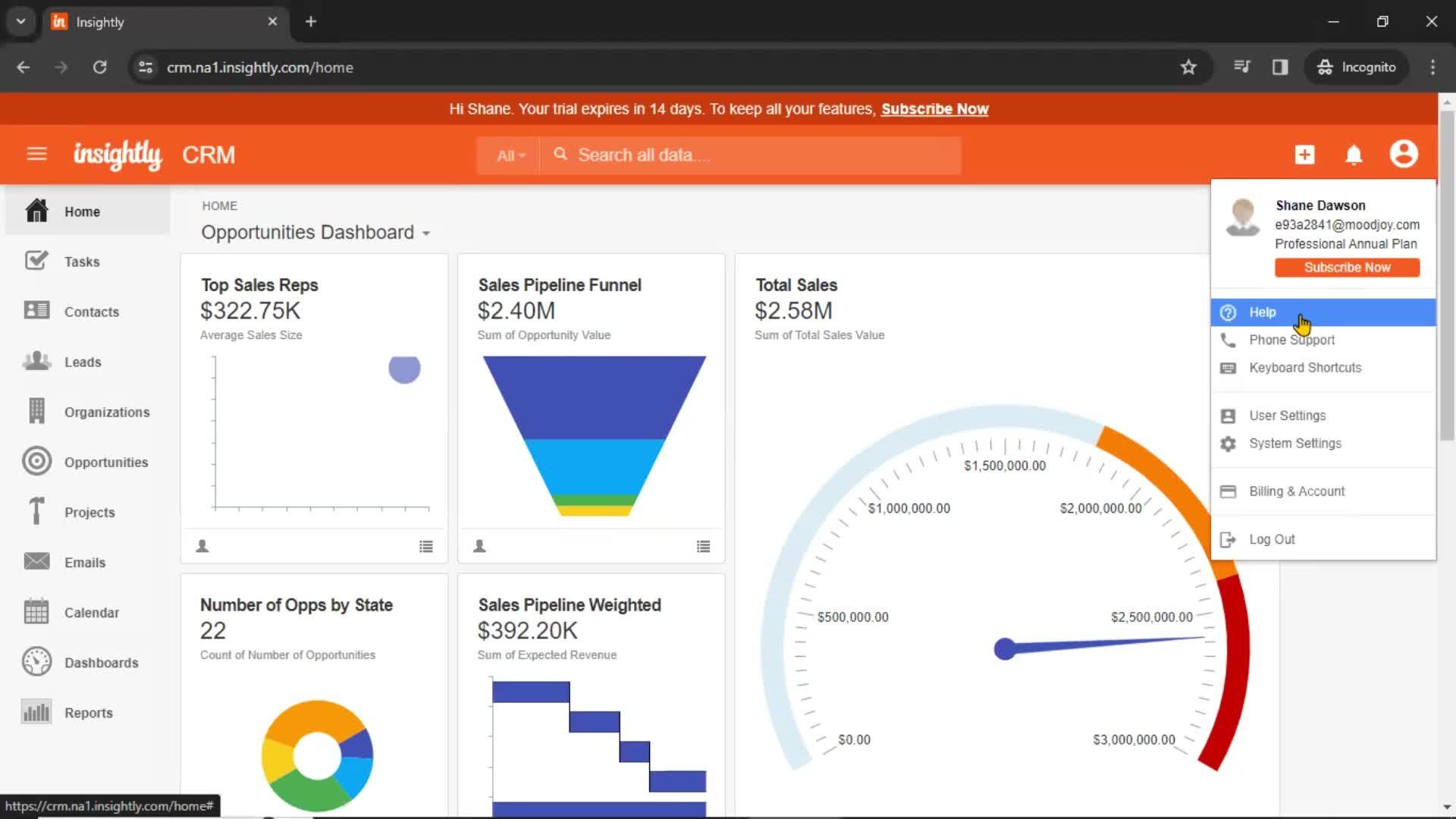Click the dark blue funnel segment
The image size is (1456, 819).
[x=595, y=397]
